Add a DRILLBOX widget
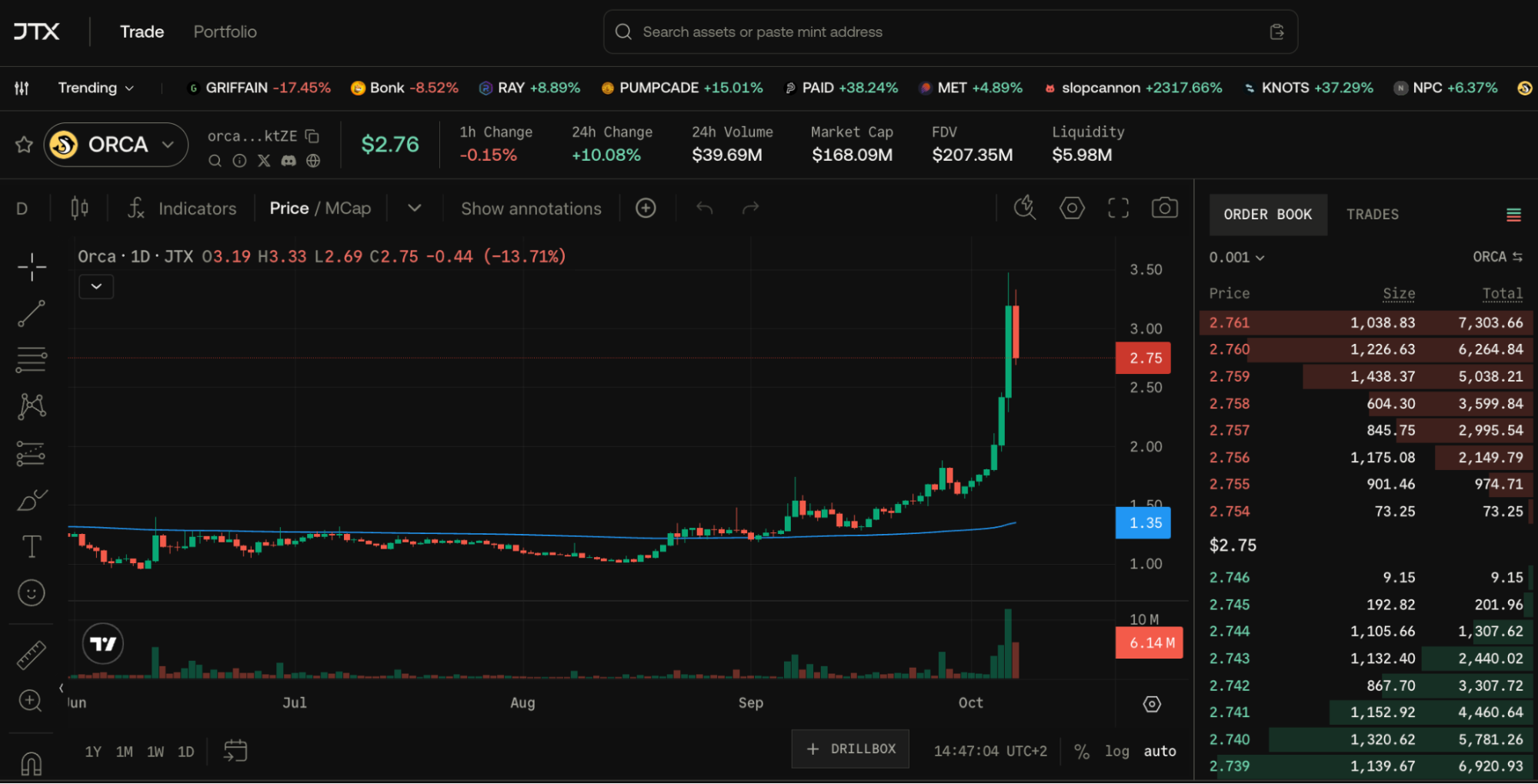The height and width of the screenshot is (784, 1538). (850, 749)
